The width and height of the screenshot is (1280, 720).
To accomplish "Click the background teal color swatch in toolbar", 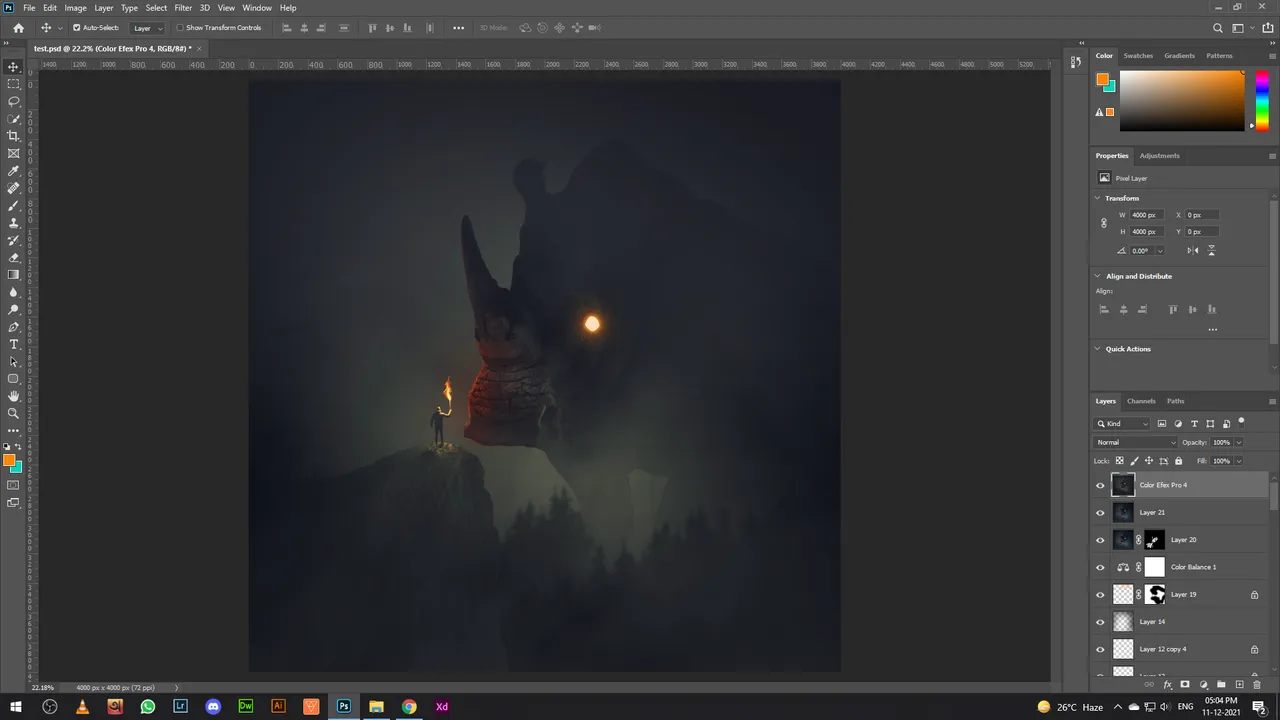I will [17, 468].
